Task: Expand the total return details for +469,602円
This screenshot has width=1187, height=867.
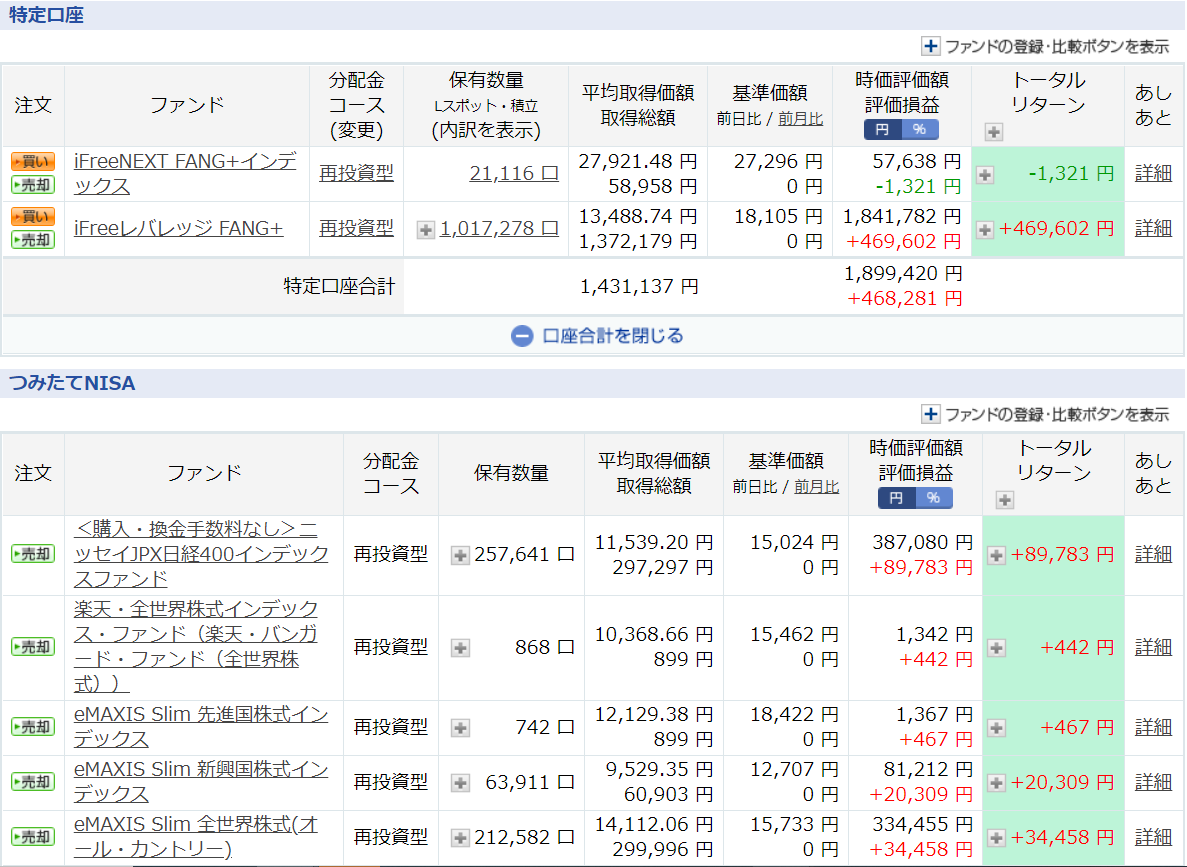Action: pyautogui.click(x=985, y=229)
